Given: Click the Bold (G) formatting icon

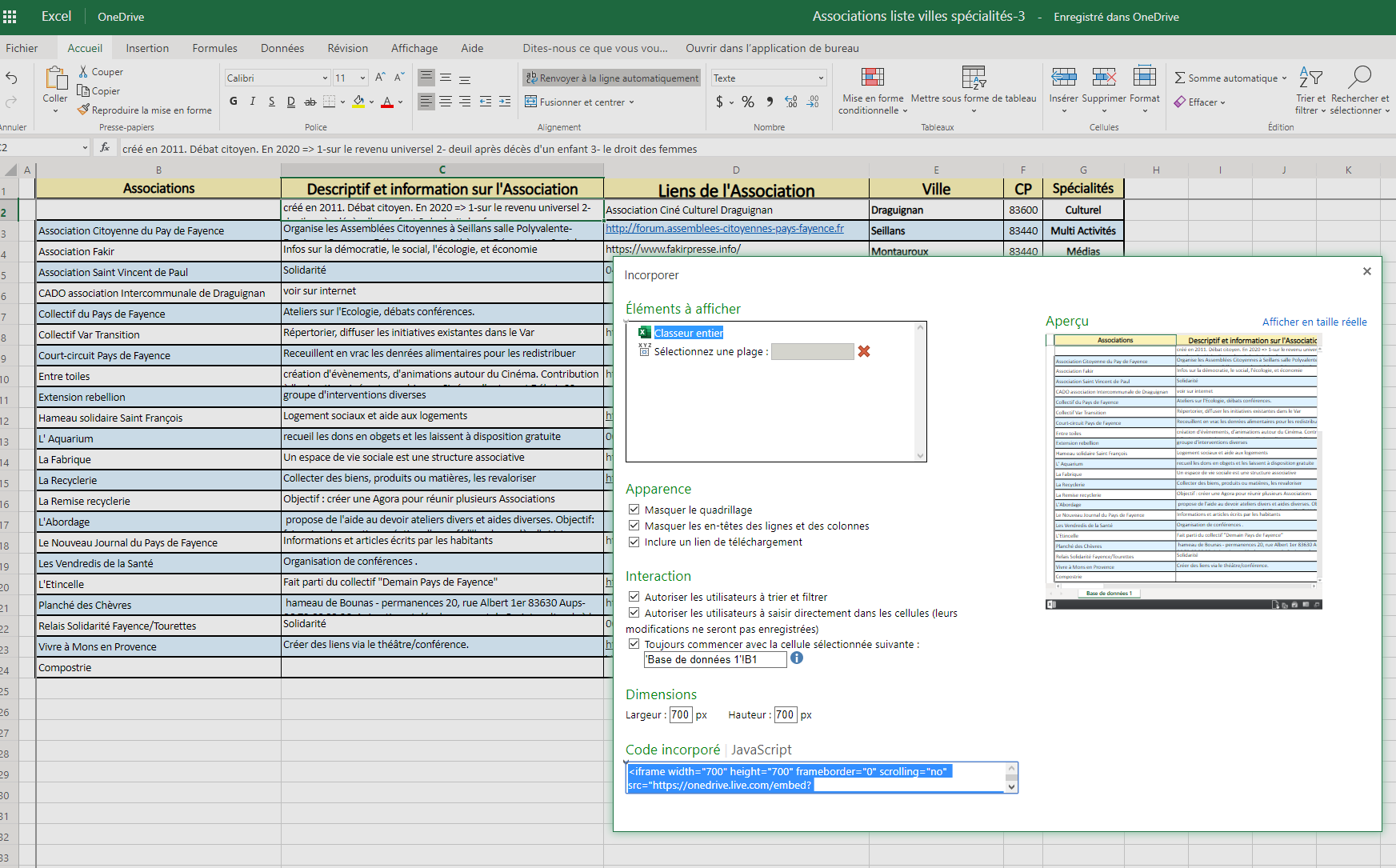Looking at the screenshot, I should pos(234,102).
